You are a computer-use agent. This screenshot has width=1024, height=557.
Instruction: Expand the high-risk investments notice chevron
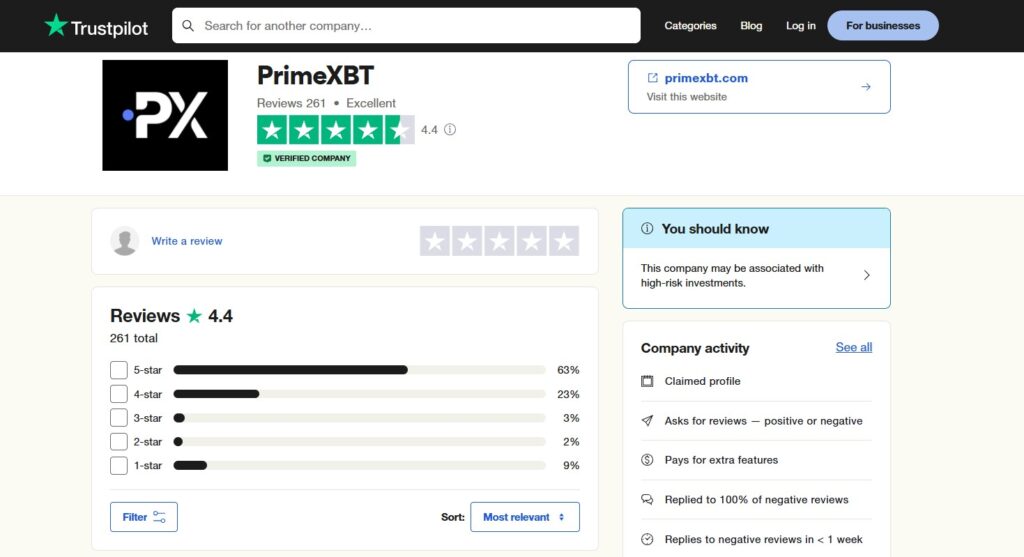(x=867, y=276)
